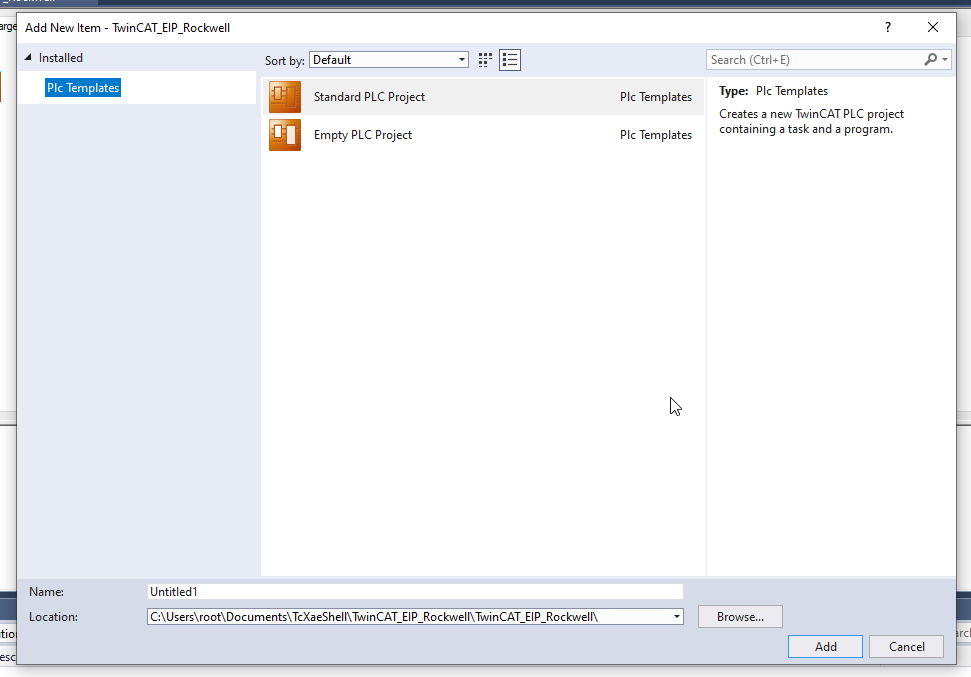Click the Cancel button
The height and width of the screenshot is (677, 971).
906,646
